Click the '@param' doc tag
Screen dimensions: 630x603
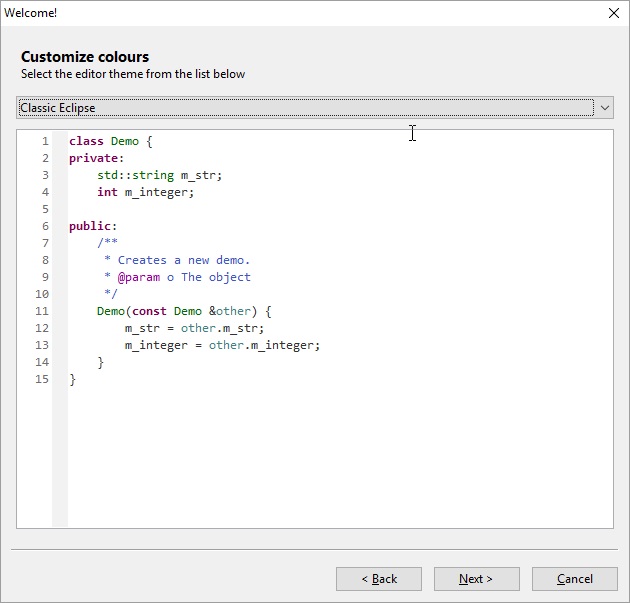click(x=139, y=277)
